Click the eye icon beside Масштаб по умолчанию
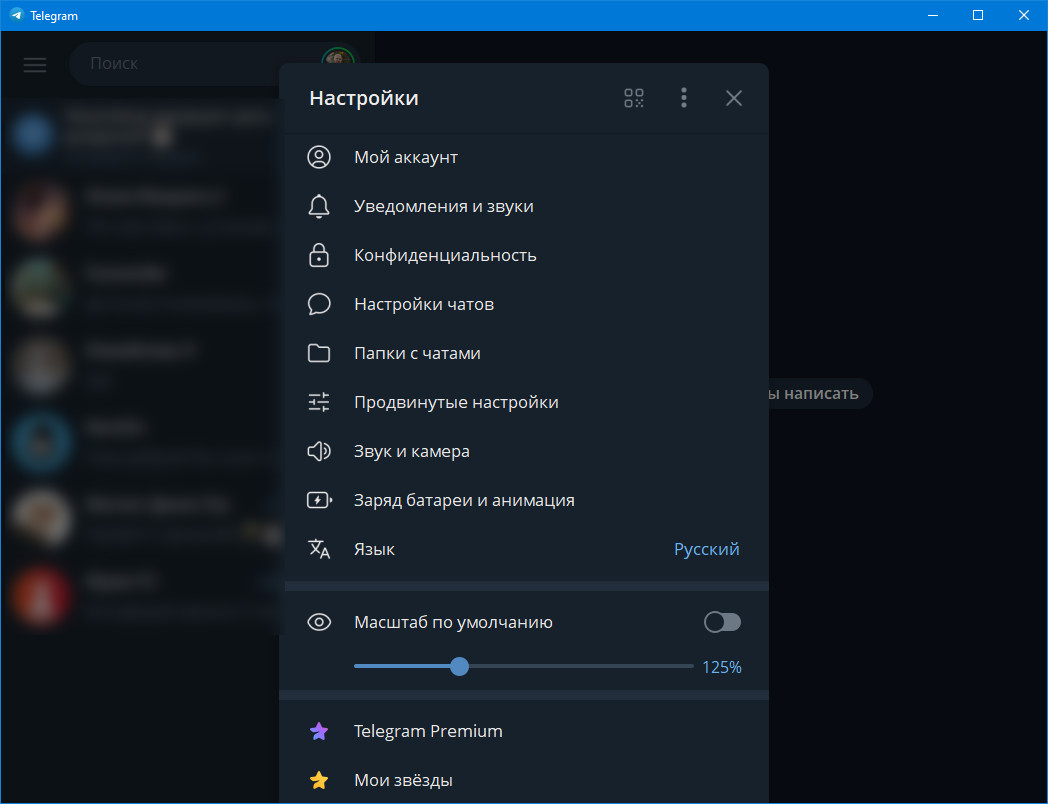 click(319, 622)
